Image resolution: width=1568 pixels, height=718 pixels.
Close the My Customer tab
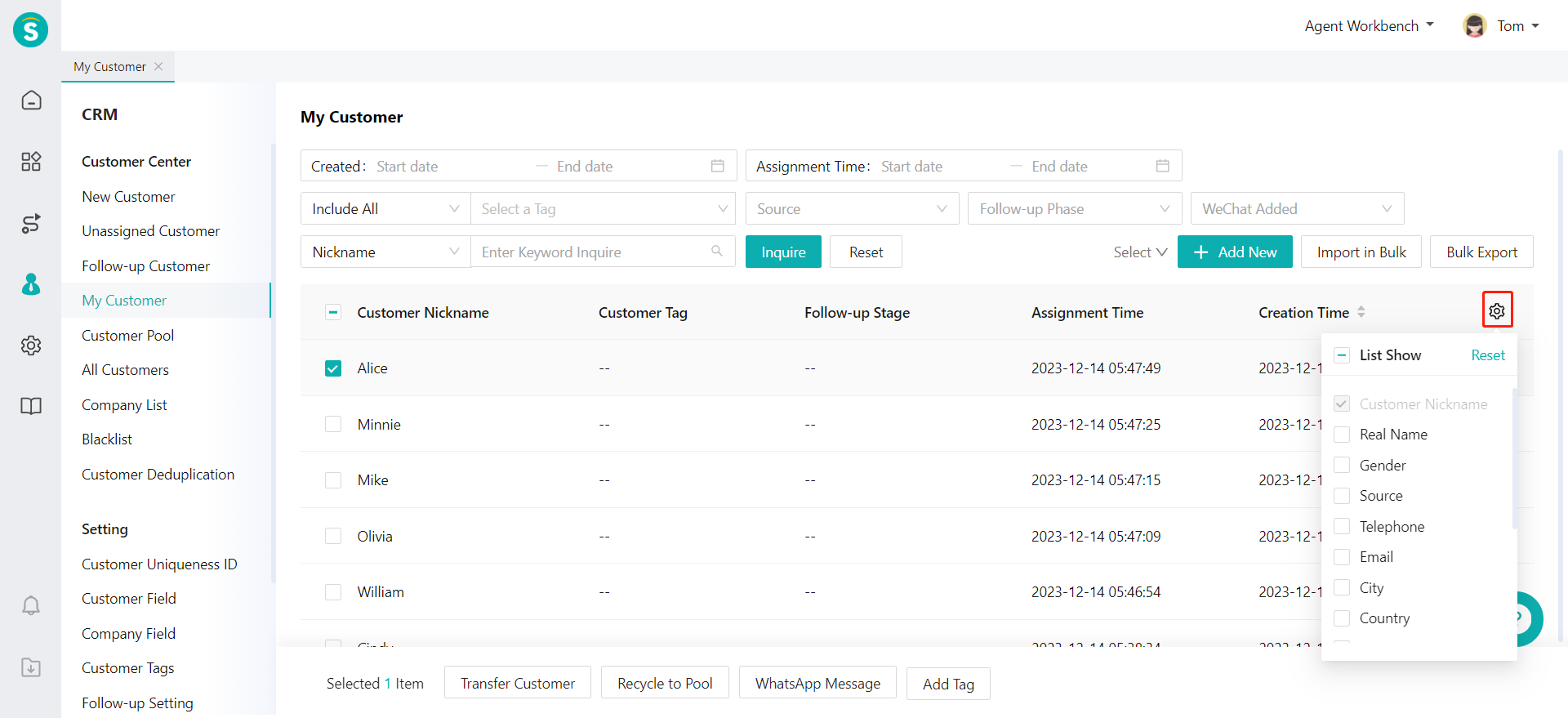(x=158, y=66)
